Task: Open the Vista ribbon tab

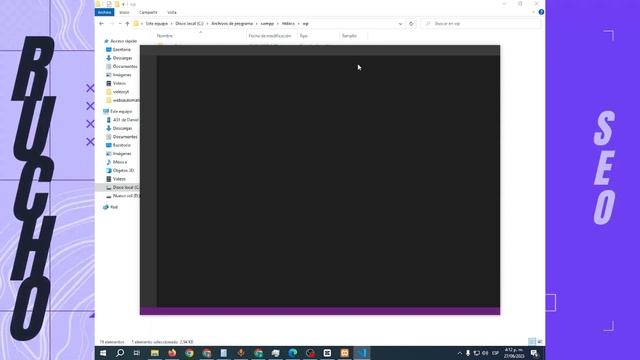Action: 172,12
